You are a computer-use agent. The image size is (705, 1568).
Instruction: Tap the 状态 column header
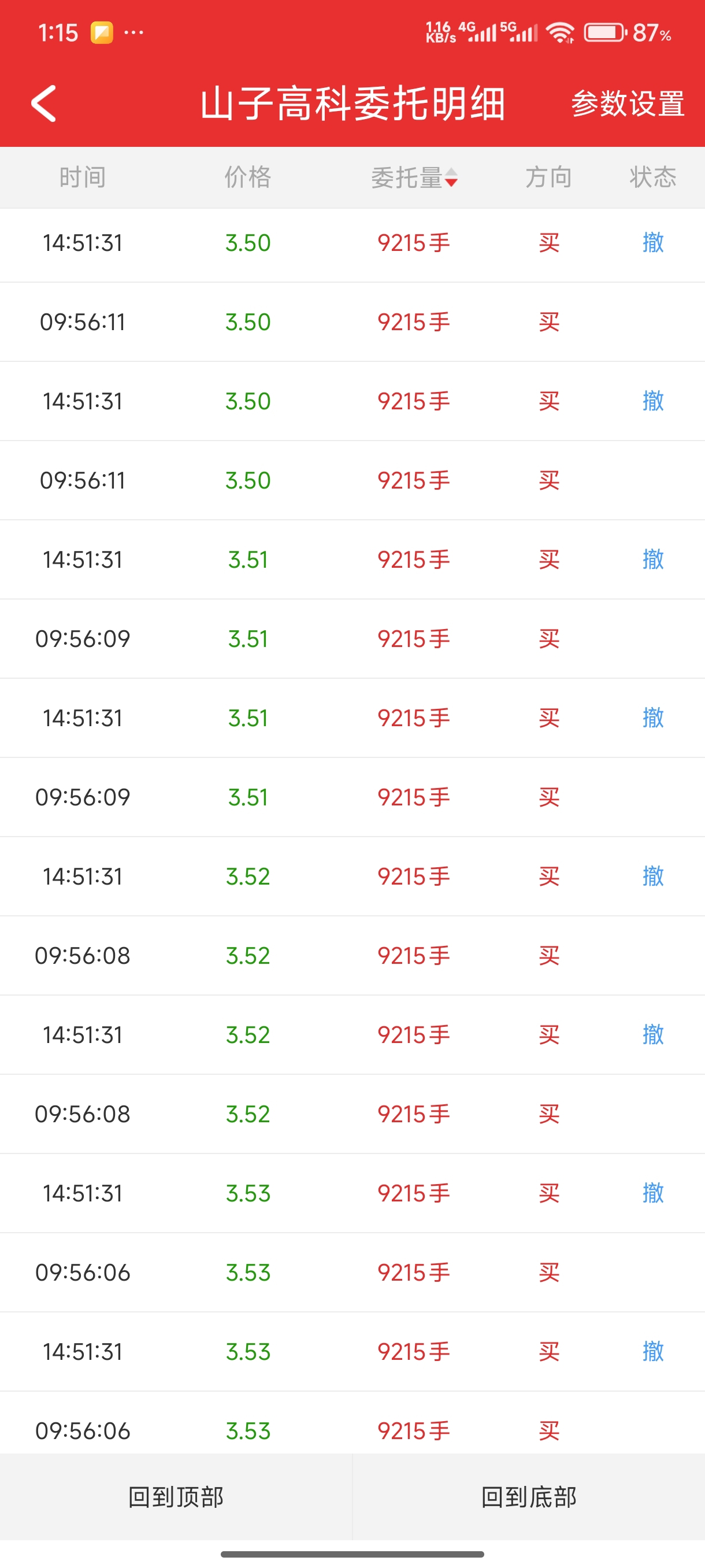pos(652,177)
